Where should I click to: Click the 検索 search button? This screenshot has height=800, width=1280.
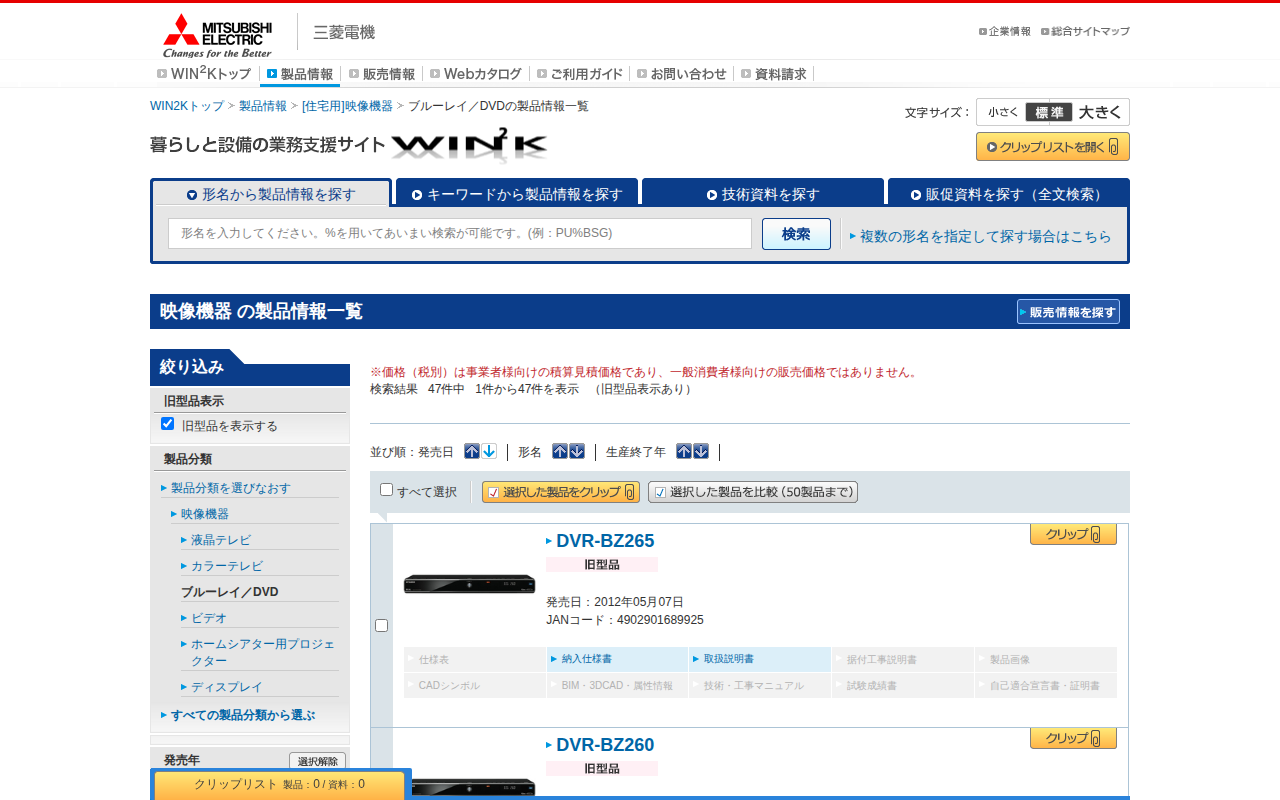point(796,234)
